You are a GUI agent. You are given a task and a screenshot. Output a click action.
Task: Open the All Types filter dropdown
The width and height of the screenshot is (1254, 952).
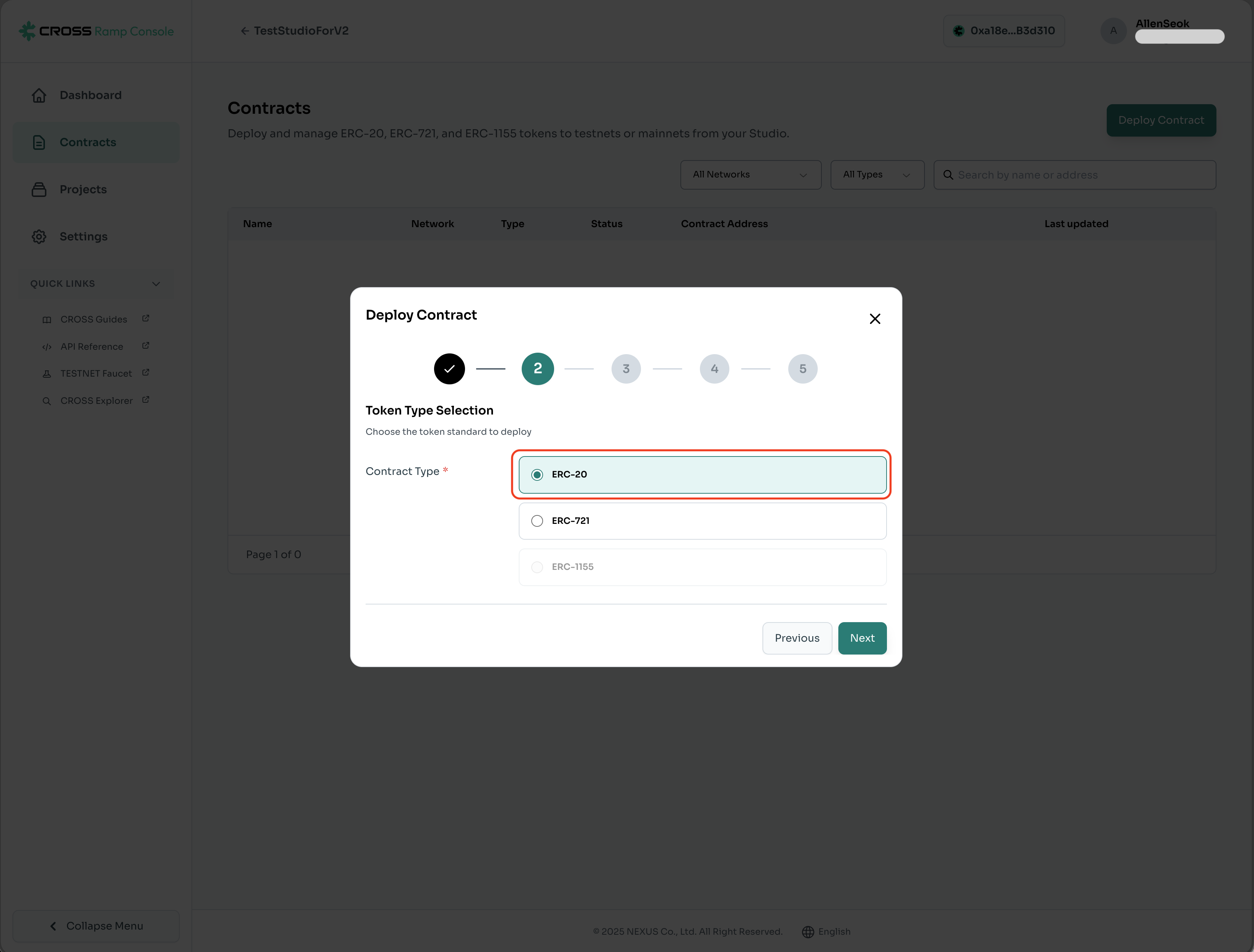[x=877, y=174]
